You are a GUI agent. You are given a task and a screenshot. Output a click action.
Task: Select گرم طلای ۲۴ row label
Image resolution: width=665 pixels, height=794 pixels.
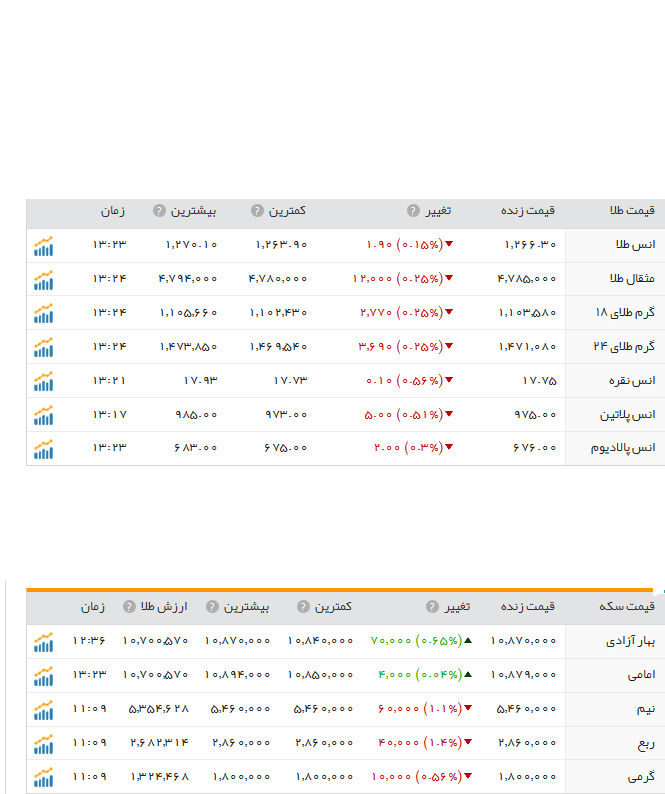(x=624, y=346)
